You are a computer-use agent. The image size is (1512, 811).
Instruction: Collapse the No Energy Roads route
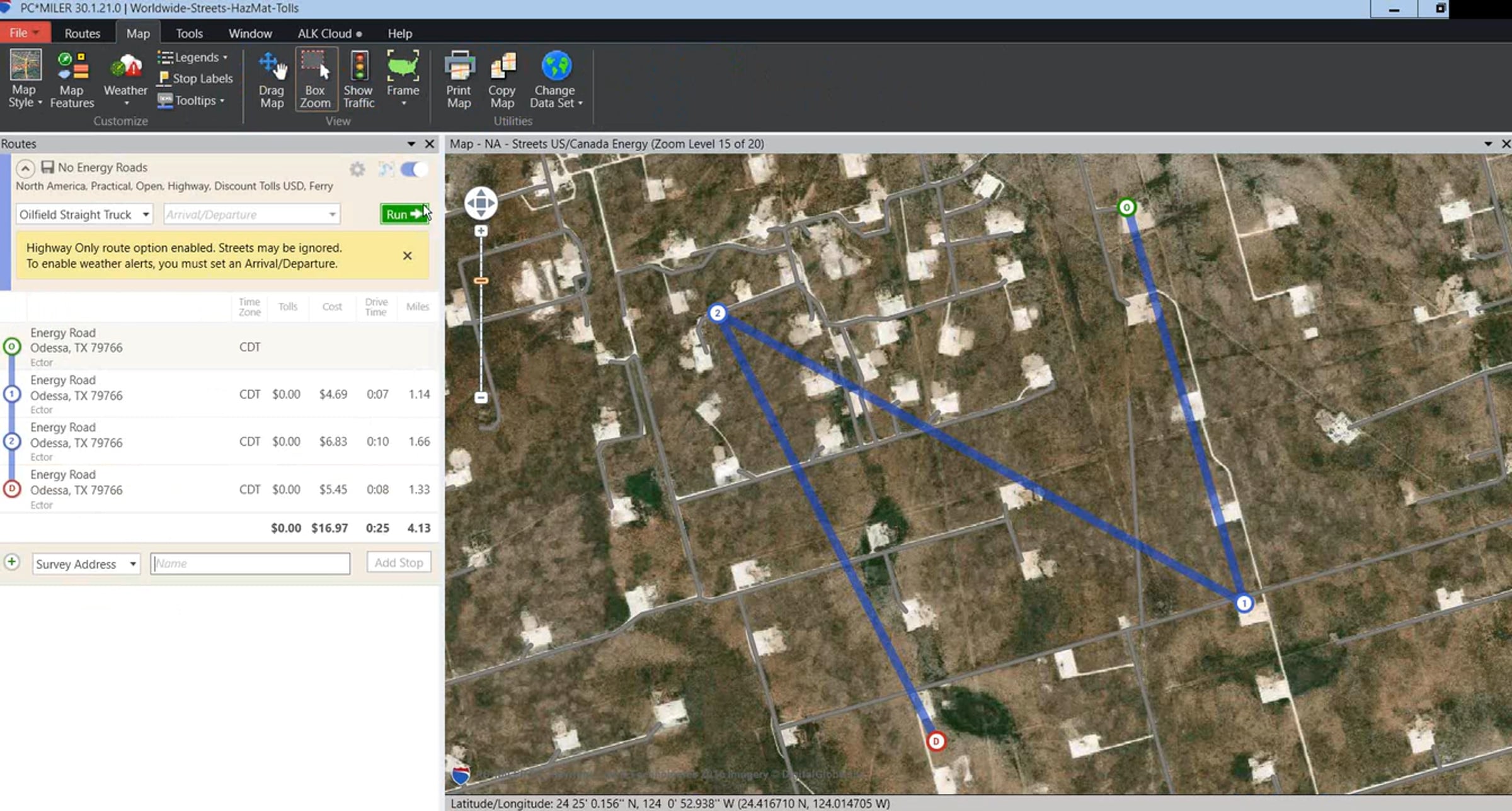[25, 168]
